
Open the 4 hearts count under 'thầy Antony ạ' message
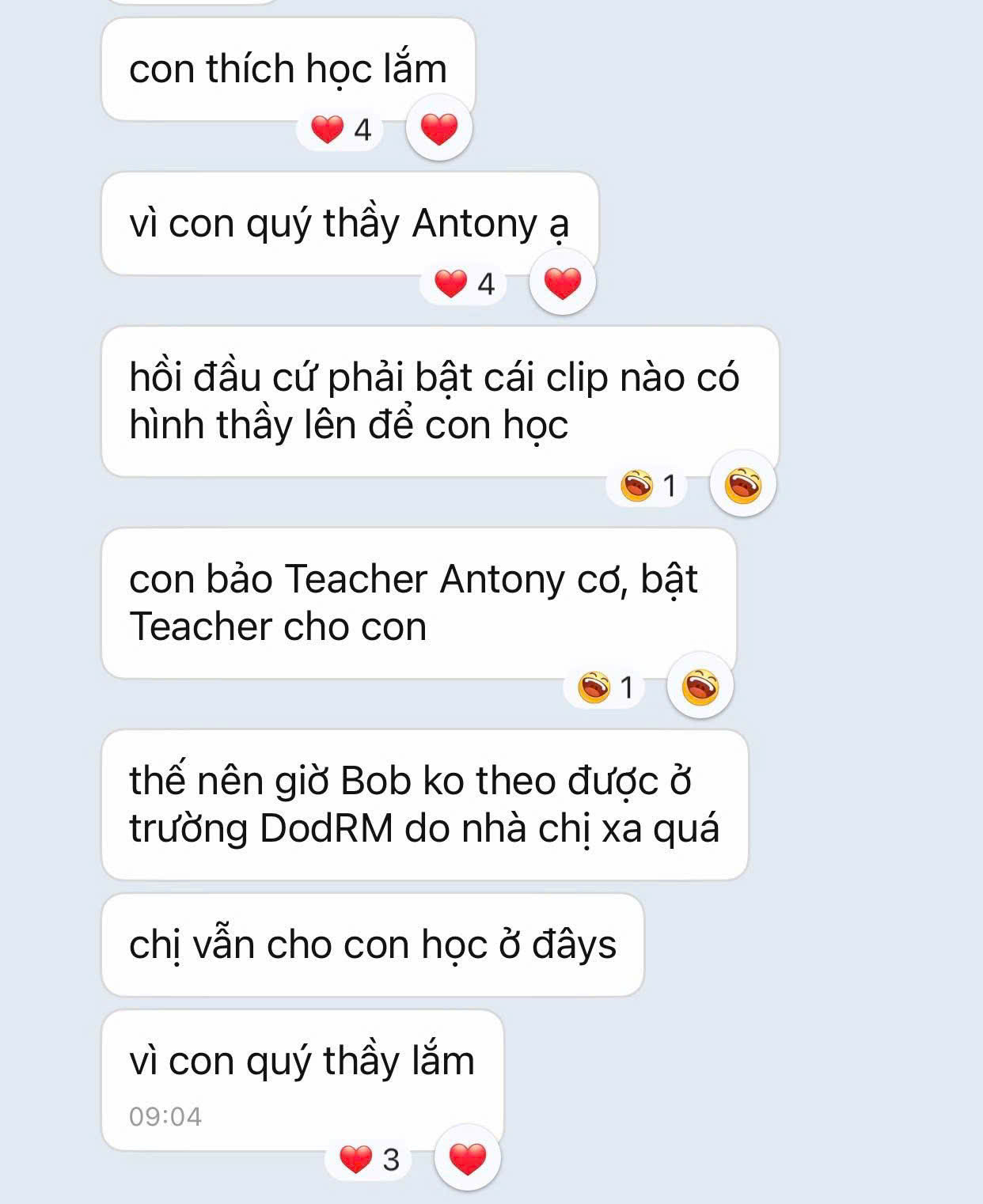(465, 283)
